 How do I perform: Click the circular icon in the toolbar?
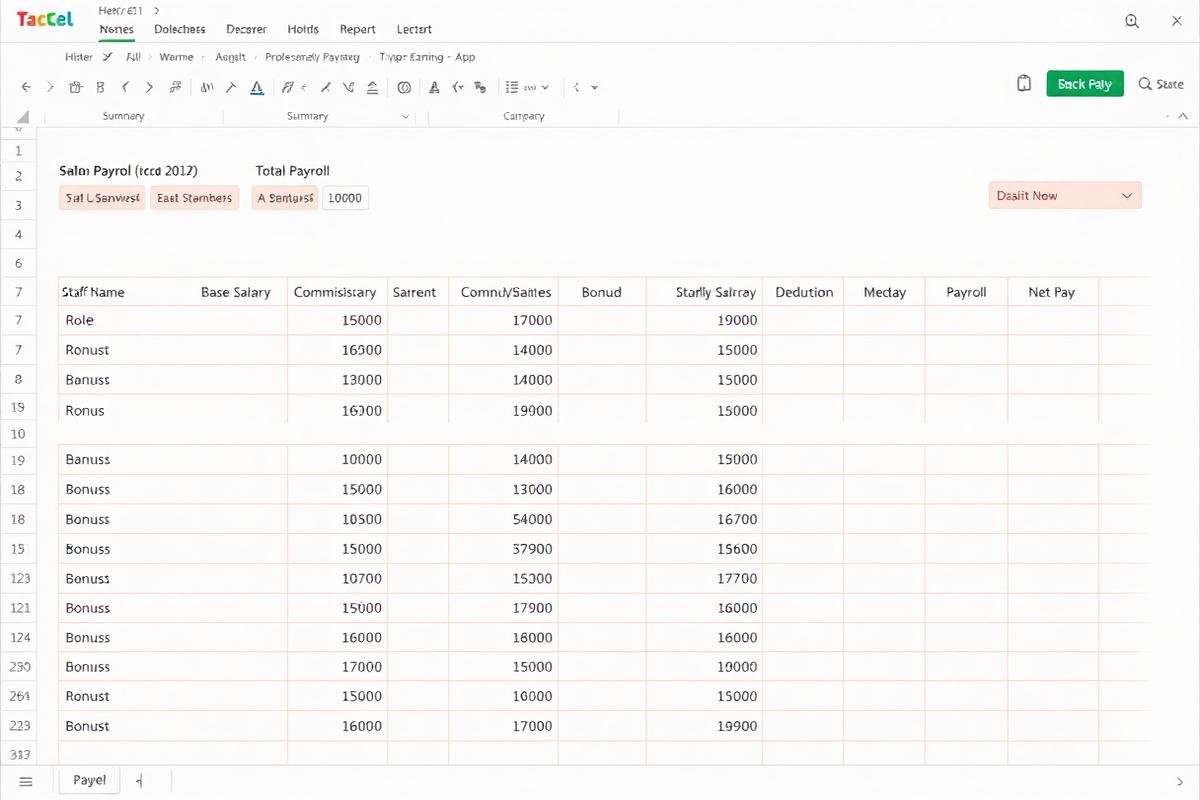coord(404,88)
